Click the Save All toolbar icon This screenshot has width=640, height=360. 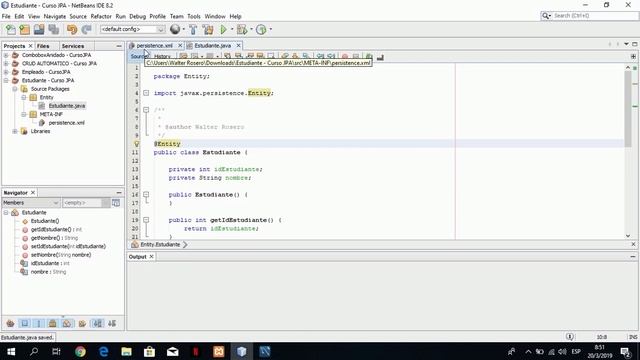tap(53, 29)
